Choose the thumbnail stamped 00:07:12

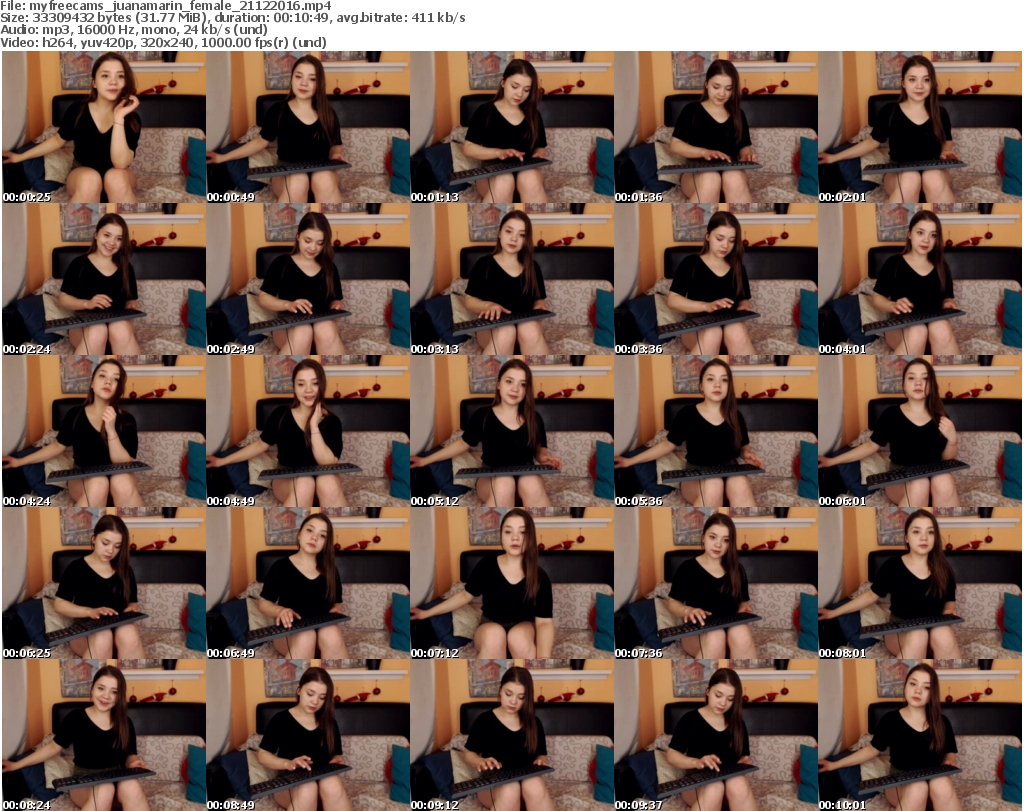click(x=512, y=583)
